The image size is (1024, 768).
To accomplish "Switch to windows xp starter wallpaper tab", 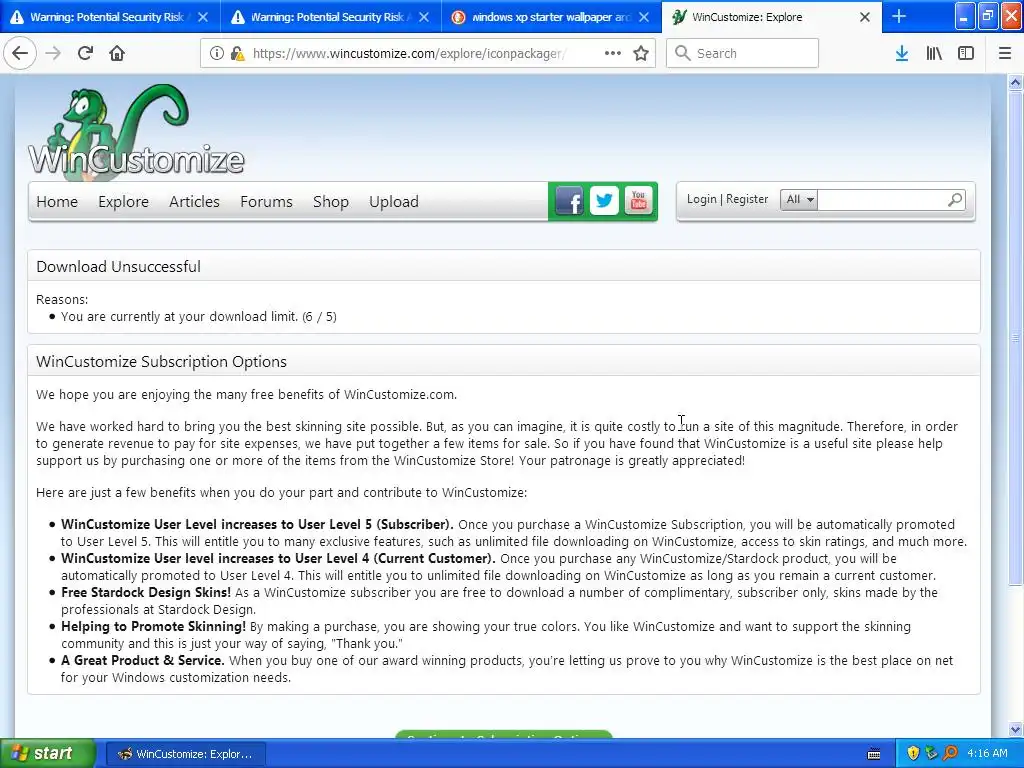I will click(x=551, y=17).
